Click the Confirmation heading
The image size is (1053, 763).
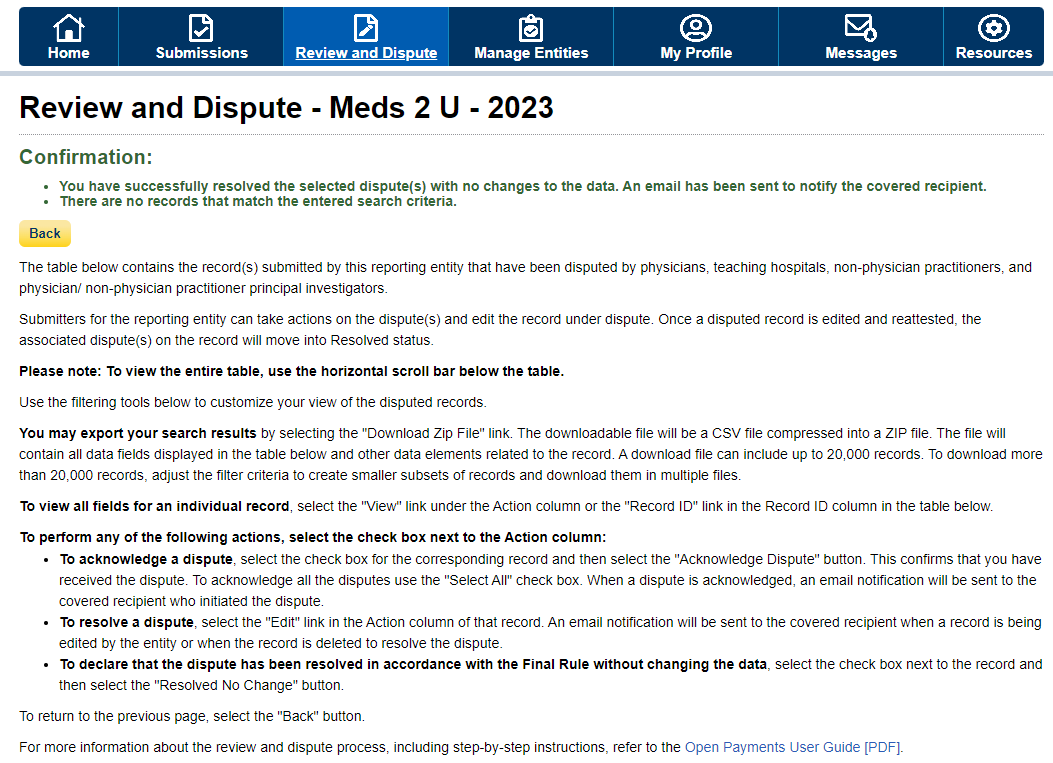click(x=86, y=157)
